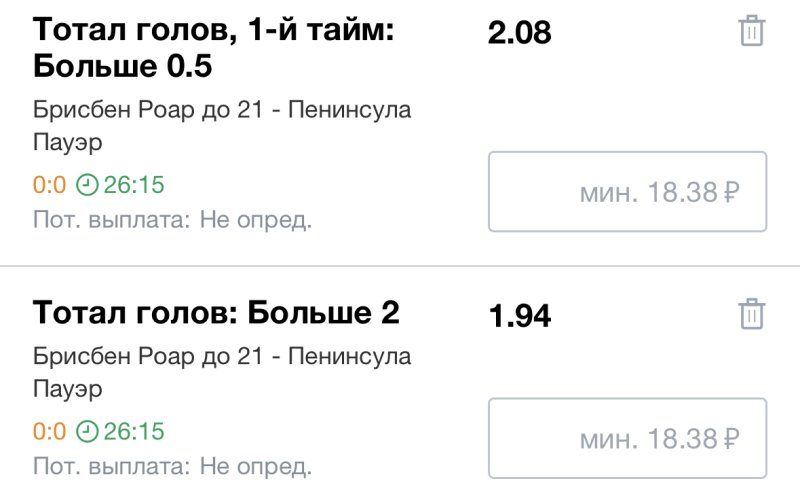The image size is (800, 498).
Task: Click the 2.08 odds value
Action: tap(519, 33)
